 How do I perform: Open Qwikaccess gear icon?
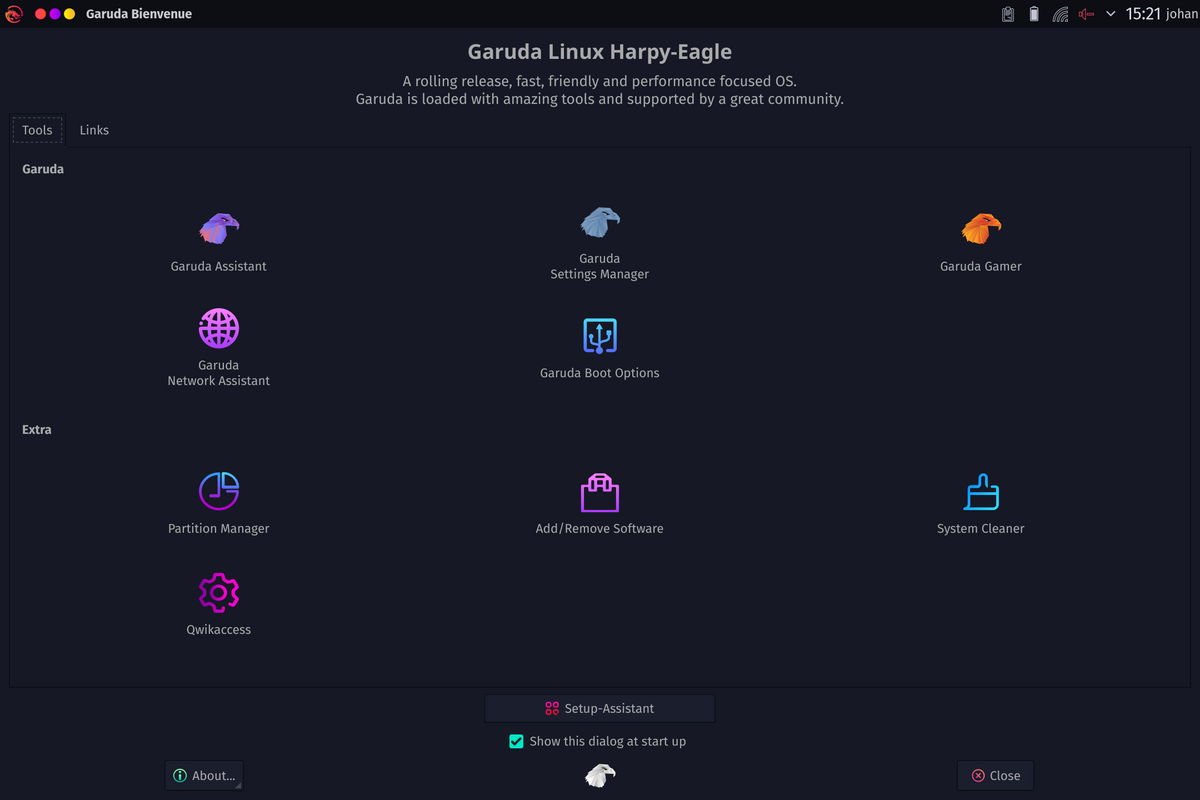tap(219, 593)
